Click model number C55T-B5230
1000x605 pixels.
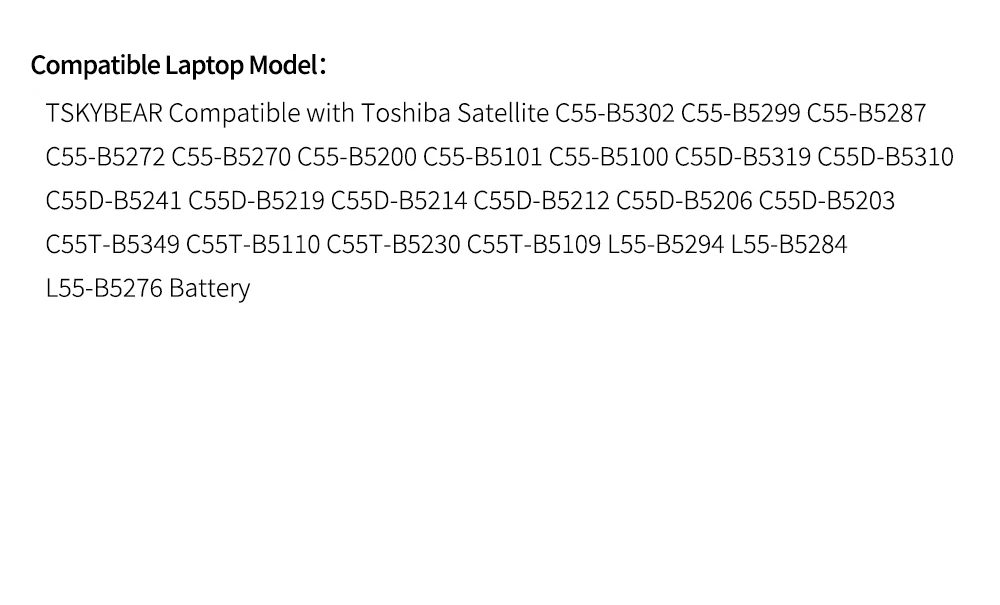[393, 245]
